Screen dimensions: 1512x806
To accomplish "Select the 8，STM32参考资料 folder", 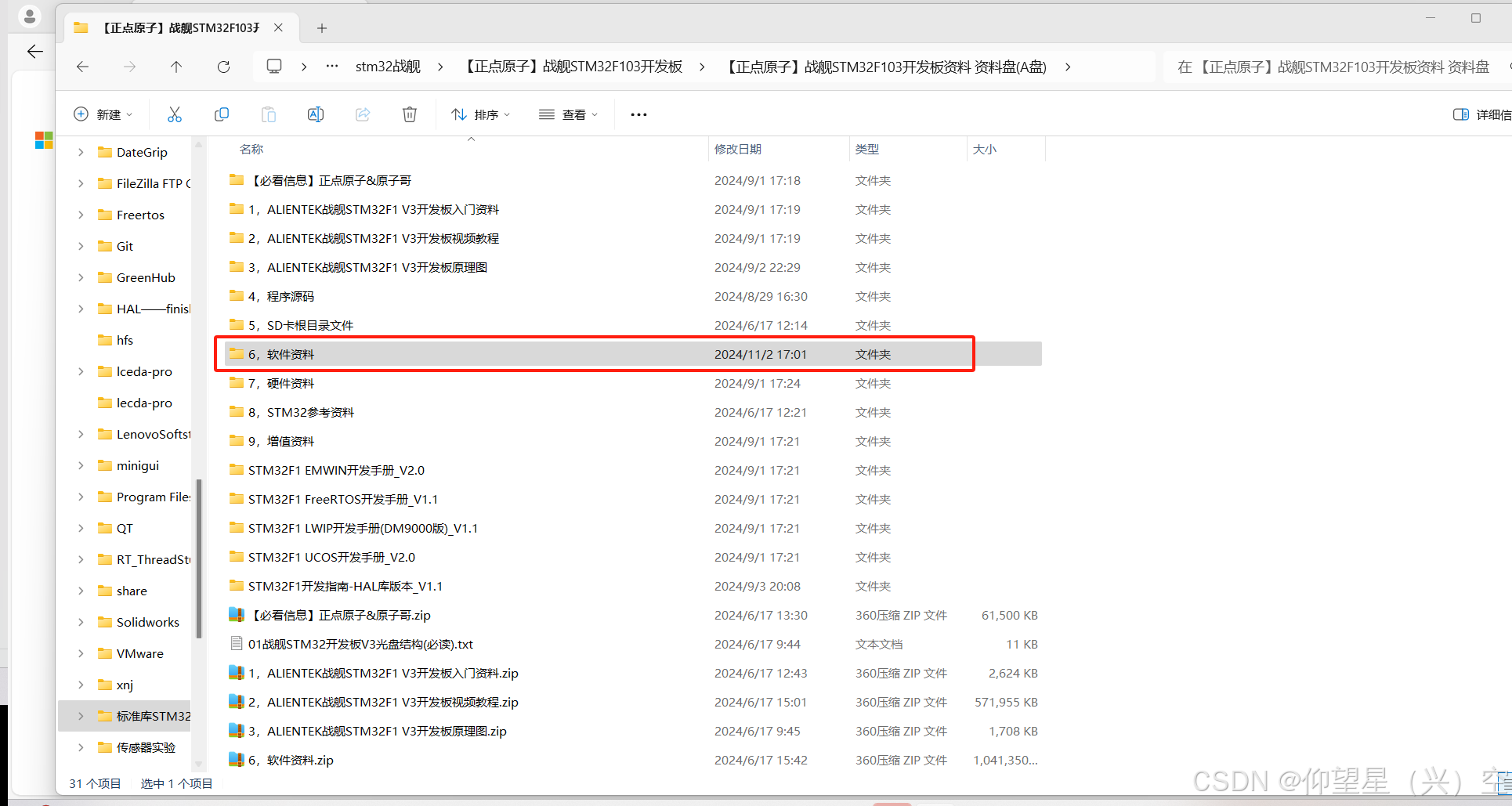I will tap(301, 412).
